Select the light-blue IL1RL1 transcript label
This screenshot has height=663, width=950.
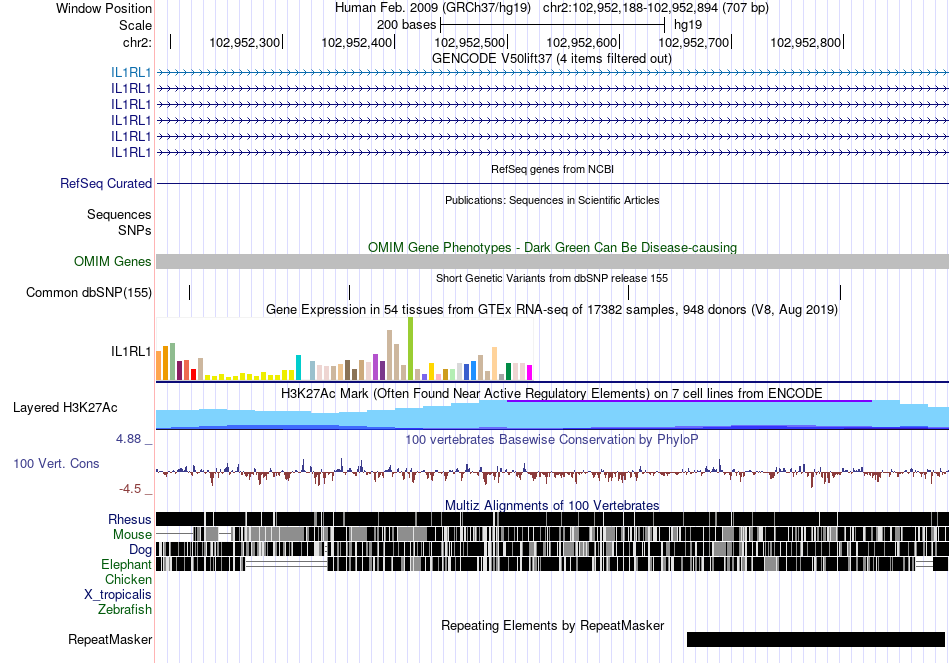pos(131,73)
